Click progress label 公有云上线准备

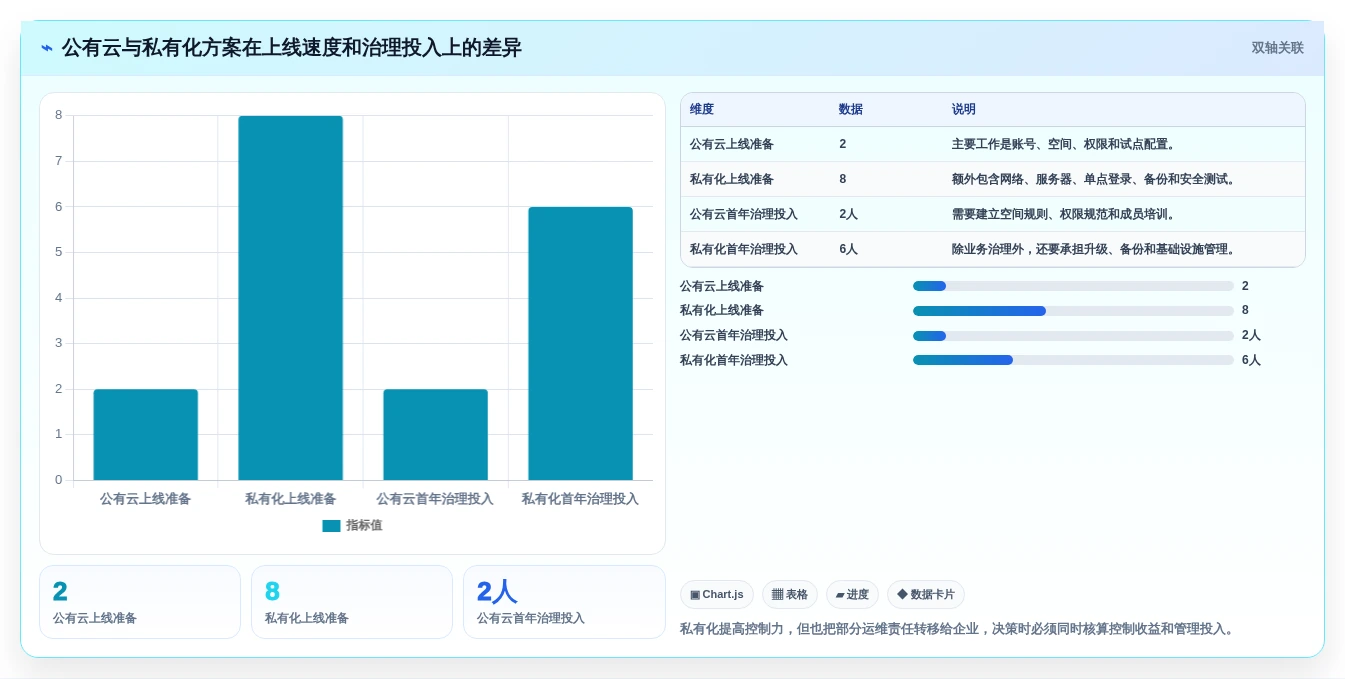722,286
